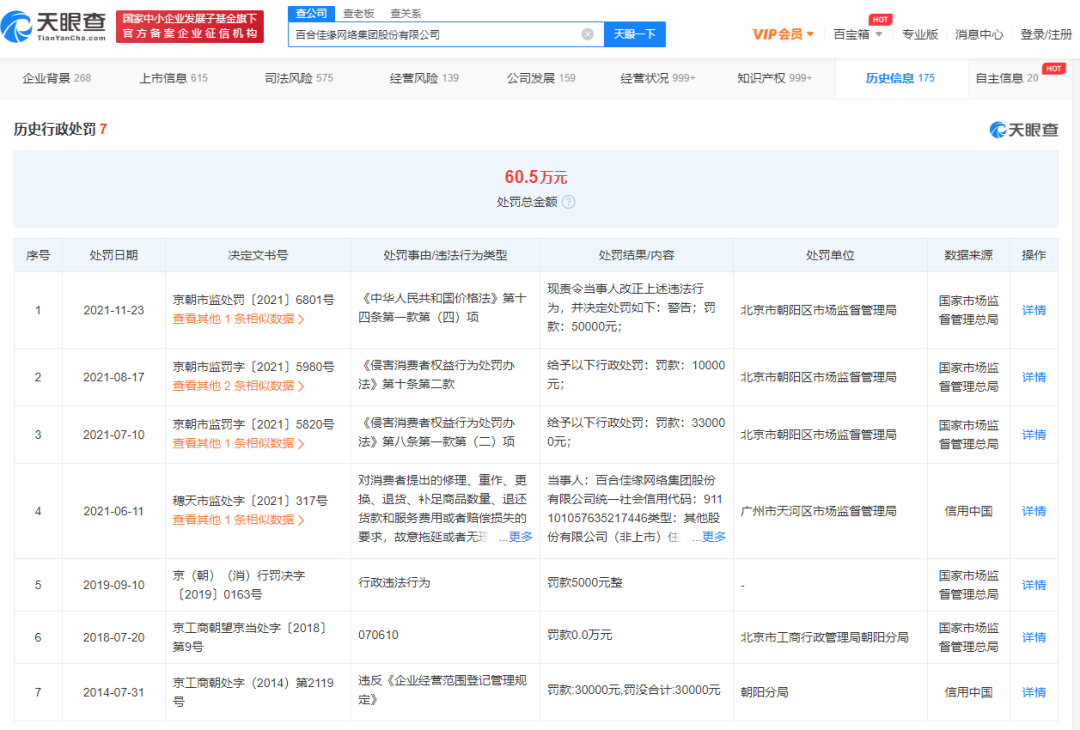1080x730 pixels.
Task: Click the 行政违法行为 cell
Action: click(394, 583)
